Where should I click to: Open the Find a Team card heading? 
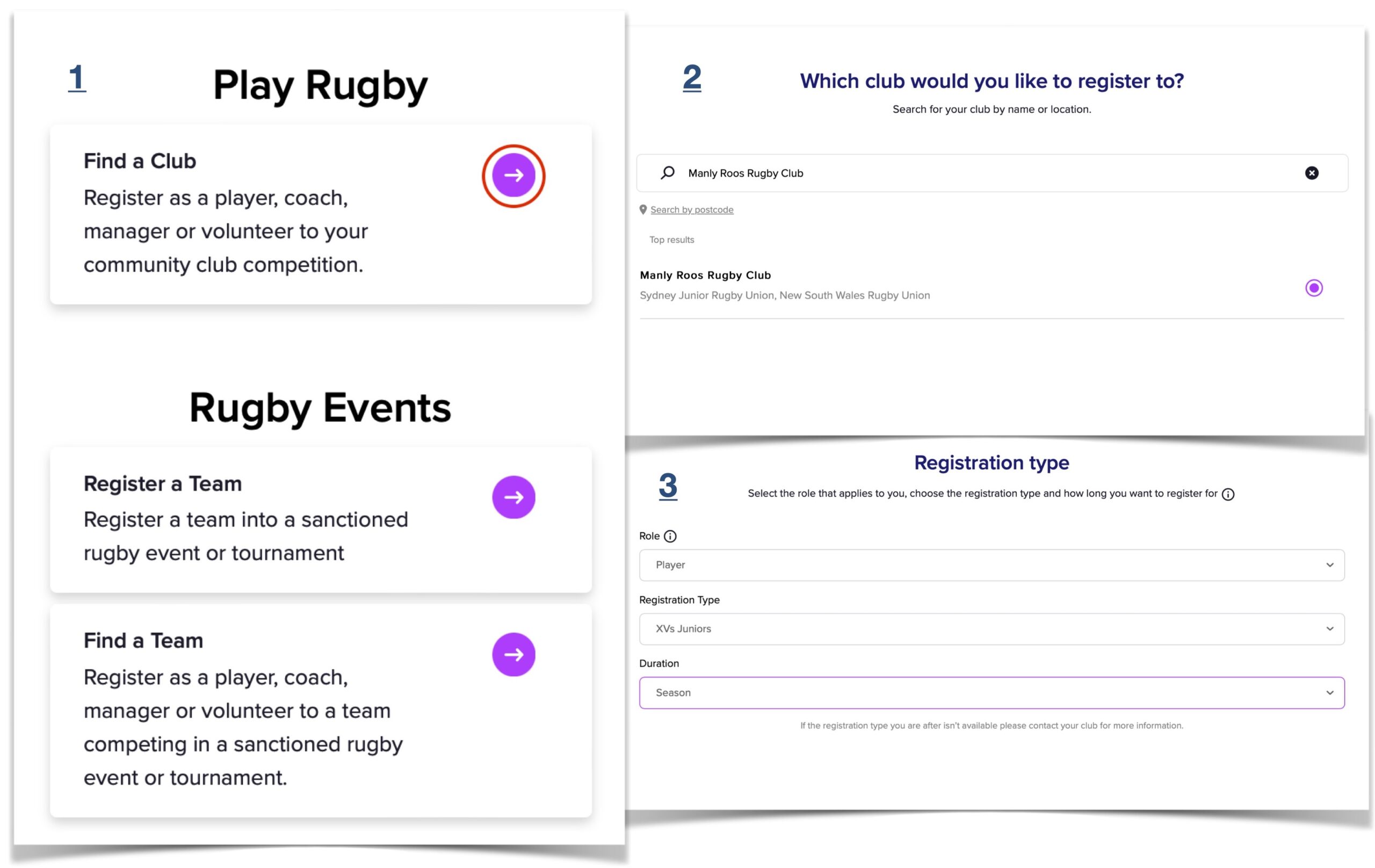(x=143, y=641)
